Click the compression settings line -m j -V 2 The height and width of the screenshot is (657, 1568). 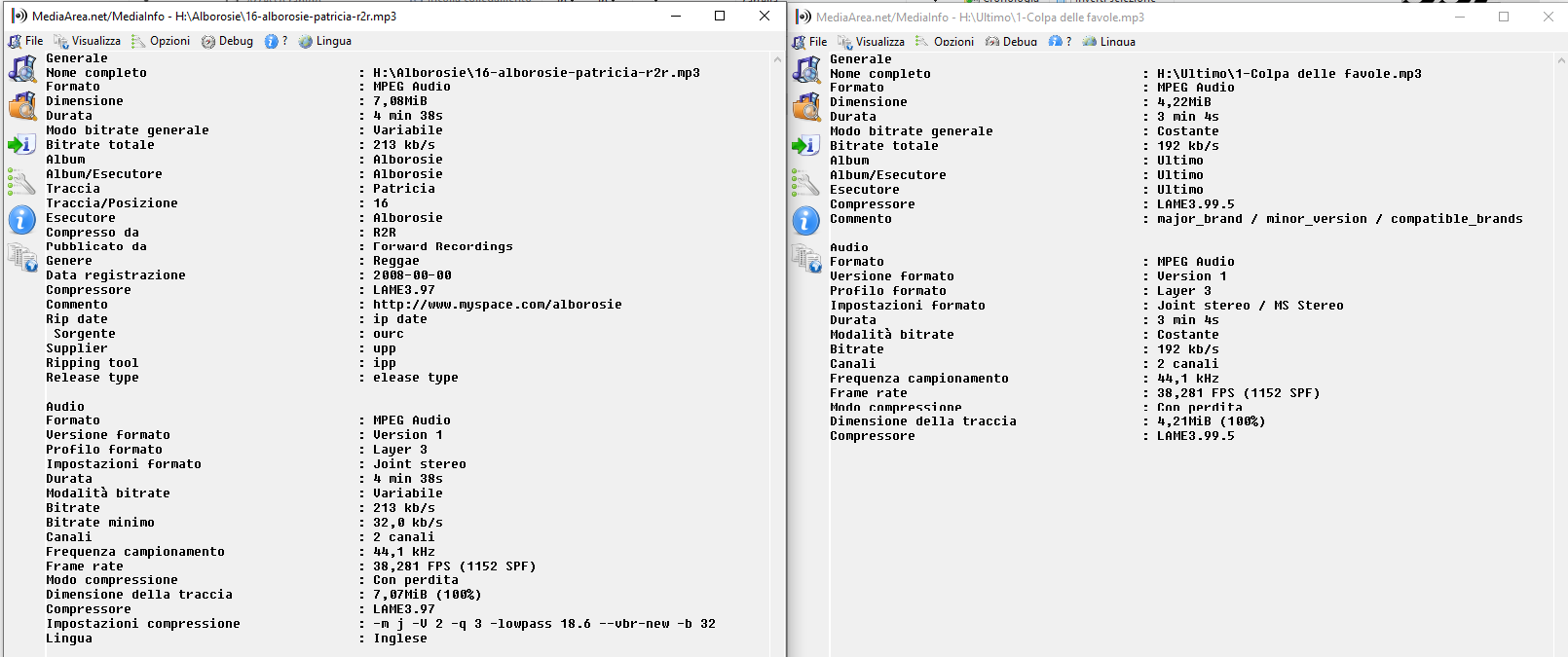[544, 624]
